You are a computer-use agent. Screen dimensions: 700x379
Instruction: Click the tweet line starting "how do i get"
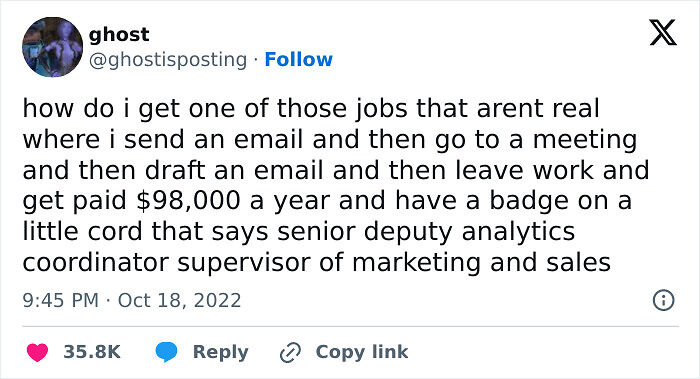[x=311, y=108]
